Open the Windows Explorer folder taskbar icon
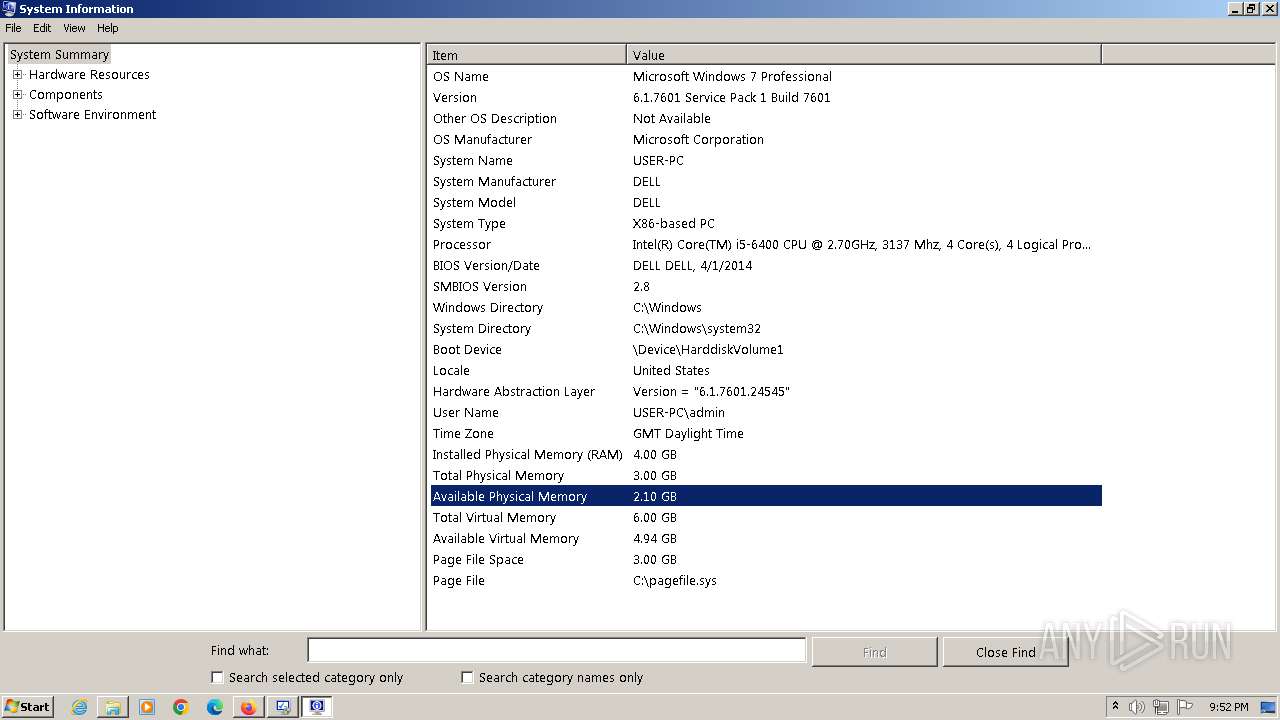This screenshot has height=720, width=1280. [x=113, y=707]
